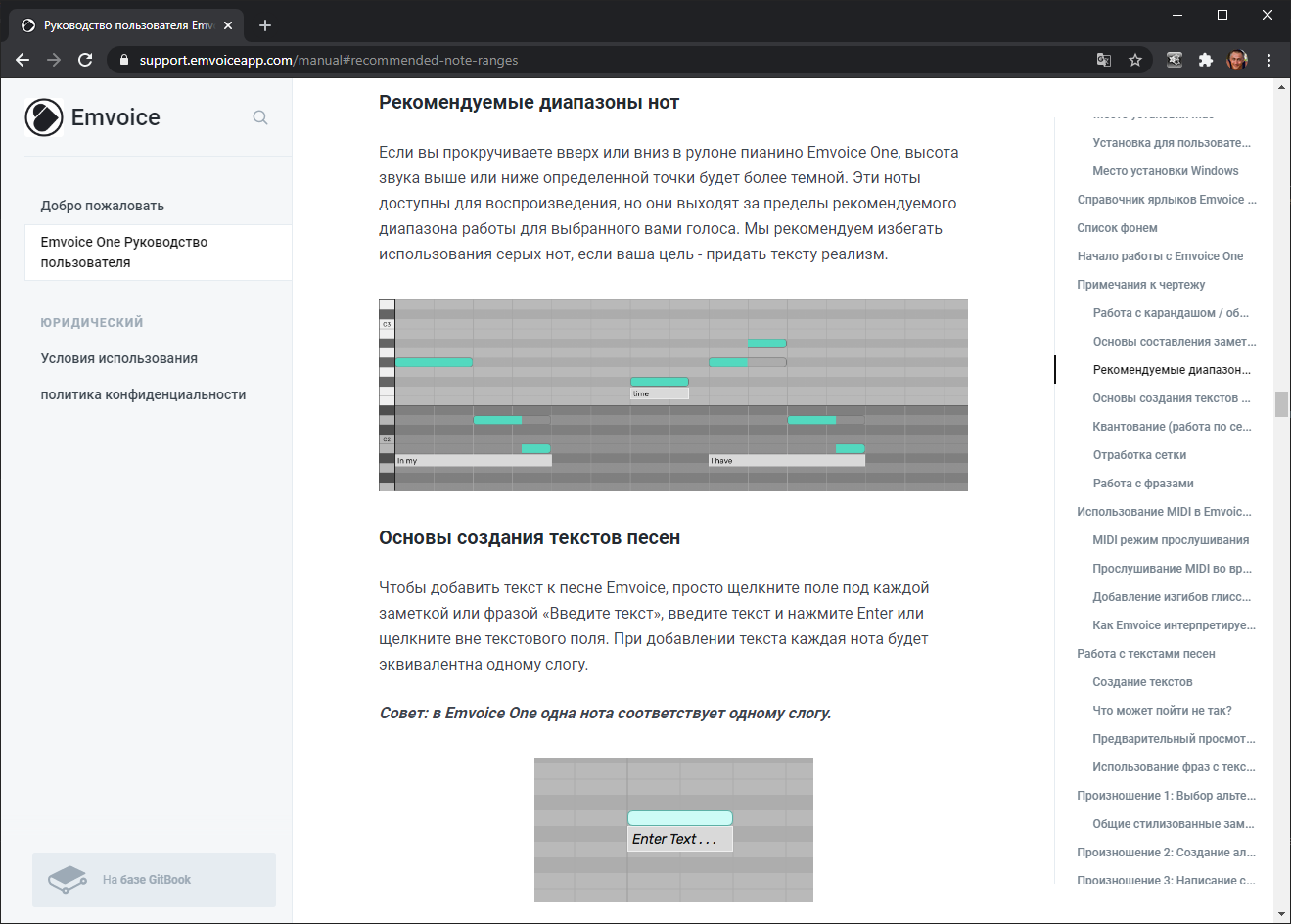Open Условия использования link
This screenshot has height=924, width=1291.
tap(119, 358)
